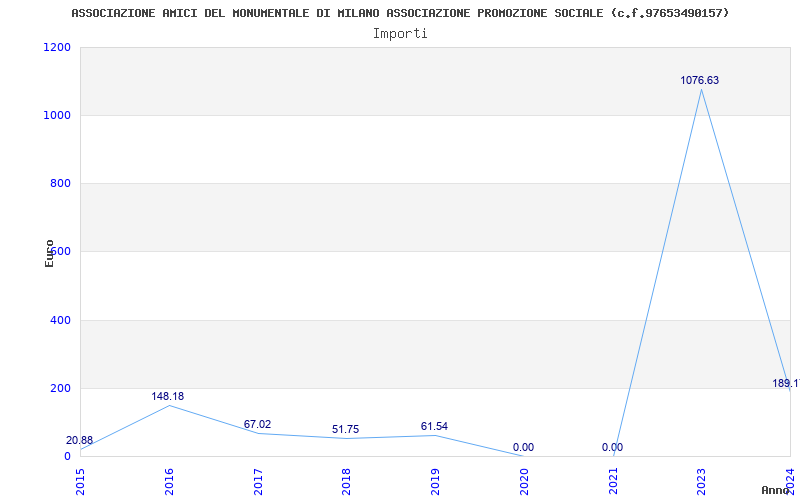Viewport: 800px width, 500px height.
Task: Select the 148.18 value label for 2016
Action: click(x=167, y=396)
